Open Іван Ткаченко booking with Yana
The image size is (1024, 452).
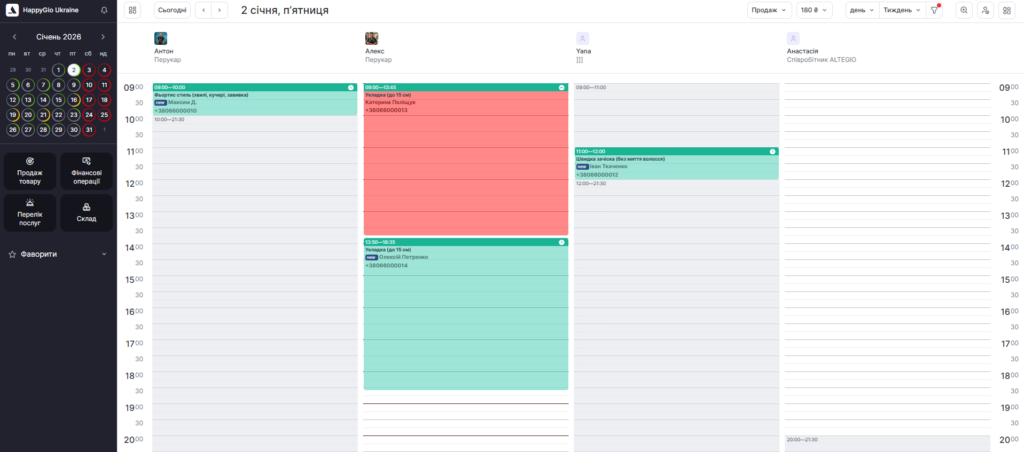point(677,163)
